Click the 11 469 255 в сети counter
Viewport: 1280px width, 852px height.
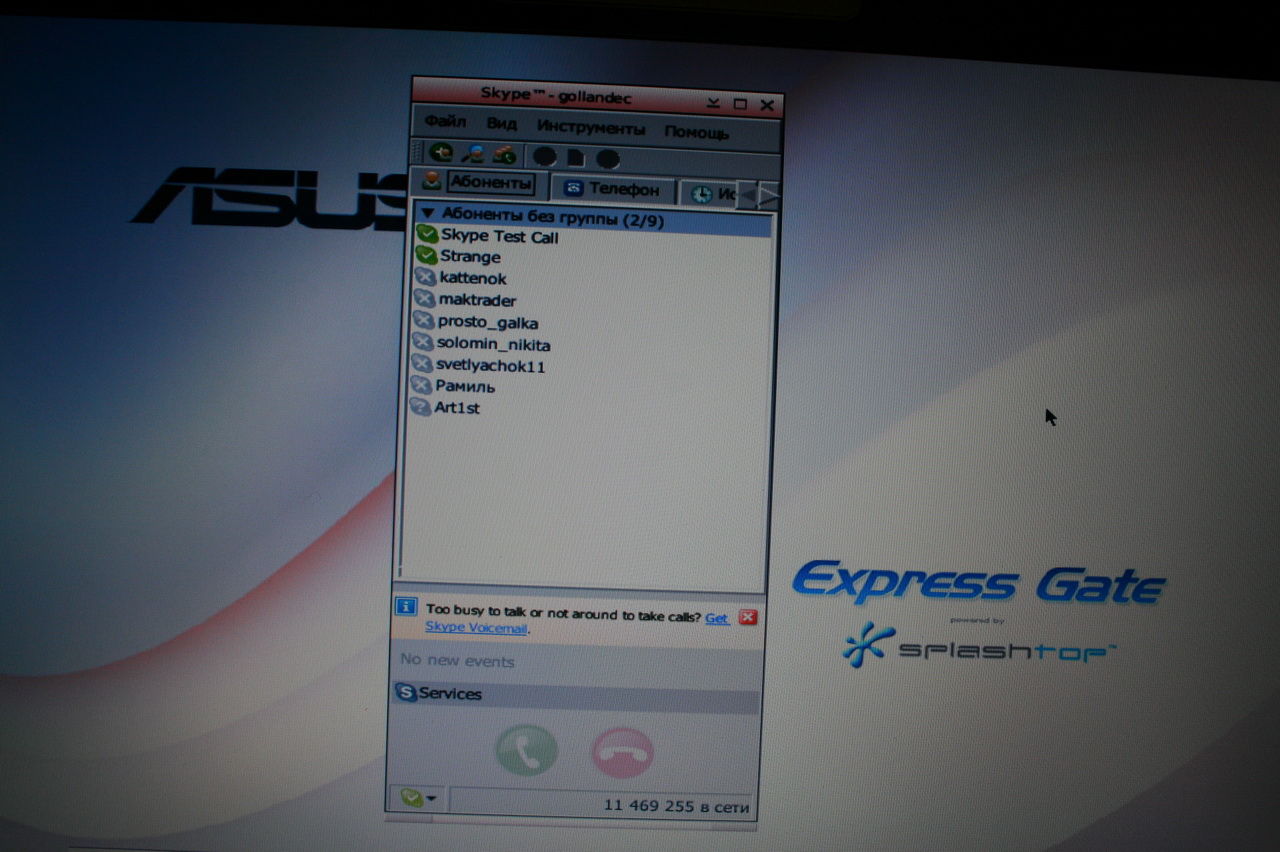tap(676, 806)
